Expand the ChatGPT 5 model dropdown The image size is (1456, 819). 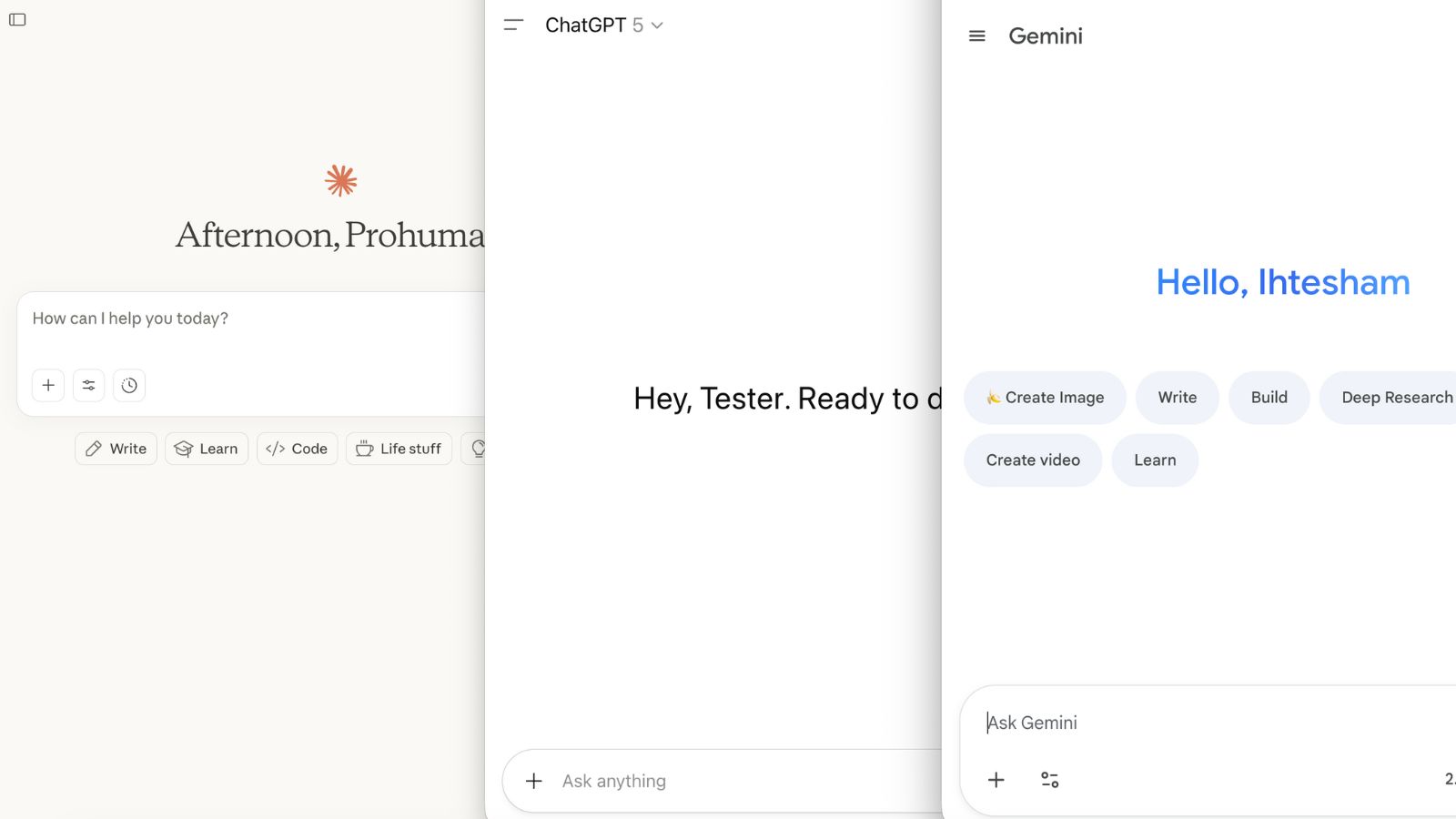coord(603,25)
